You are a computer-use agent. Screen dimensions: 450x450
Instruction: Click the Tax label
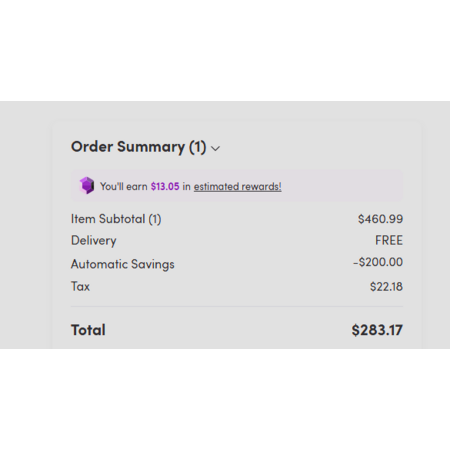click(x=80, y=286)
